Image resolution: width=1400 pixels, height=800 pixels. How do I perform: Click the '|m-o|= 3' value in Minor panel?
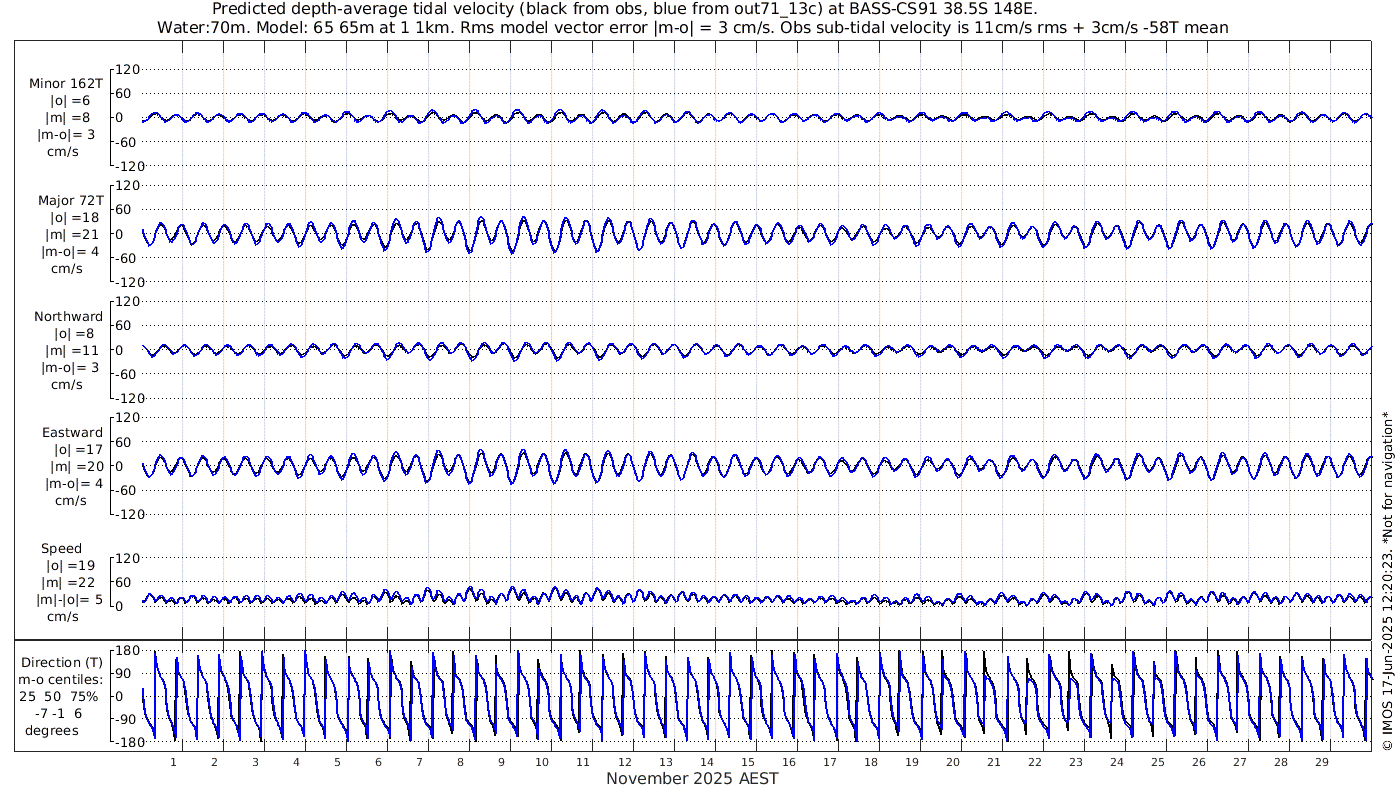pyautogui.click(x=67, y=135)
